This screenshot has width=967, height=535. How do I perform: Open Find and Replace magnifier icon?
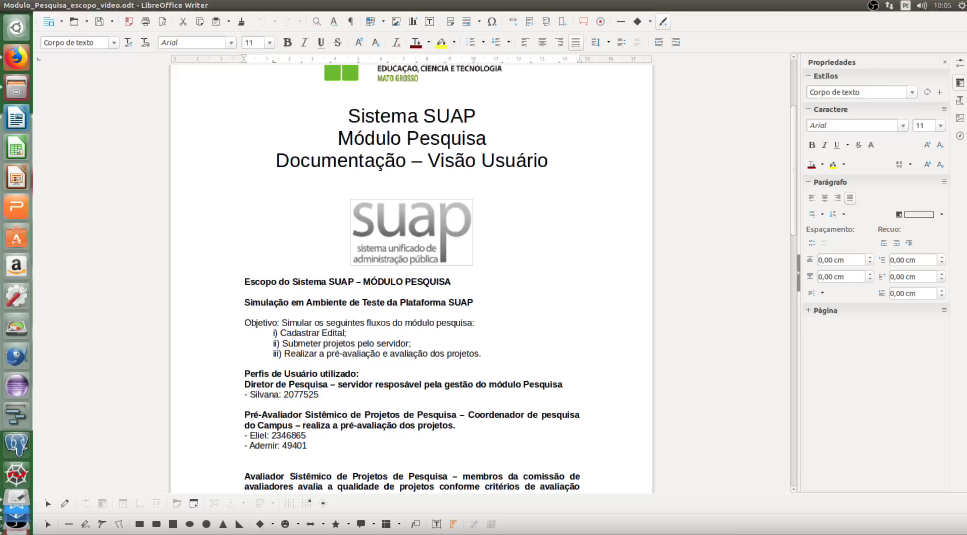tap(316, 22)
